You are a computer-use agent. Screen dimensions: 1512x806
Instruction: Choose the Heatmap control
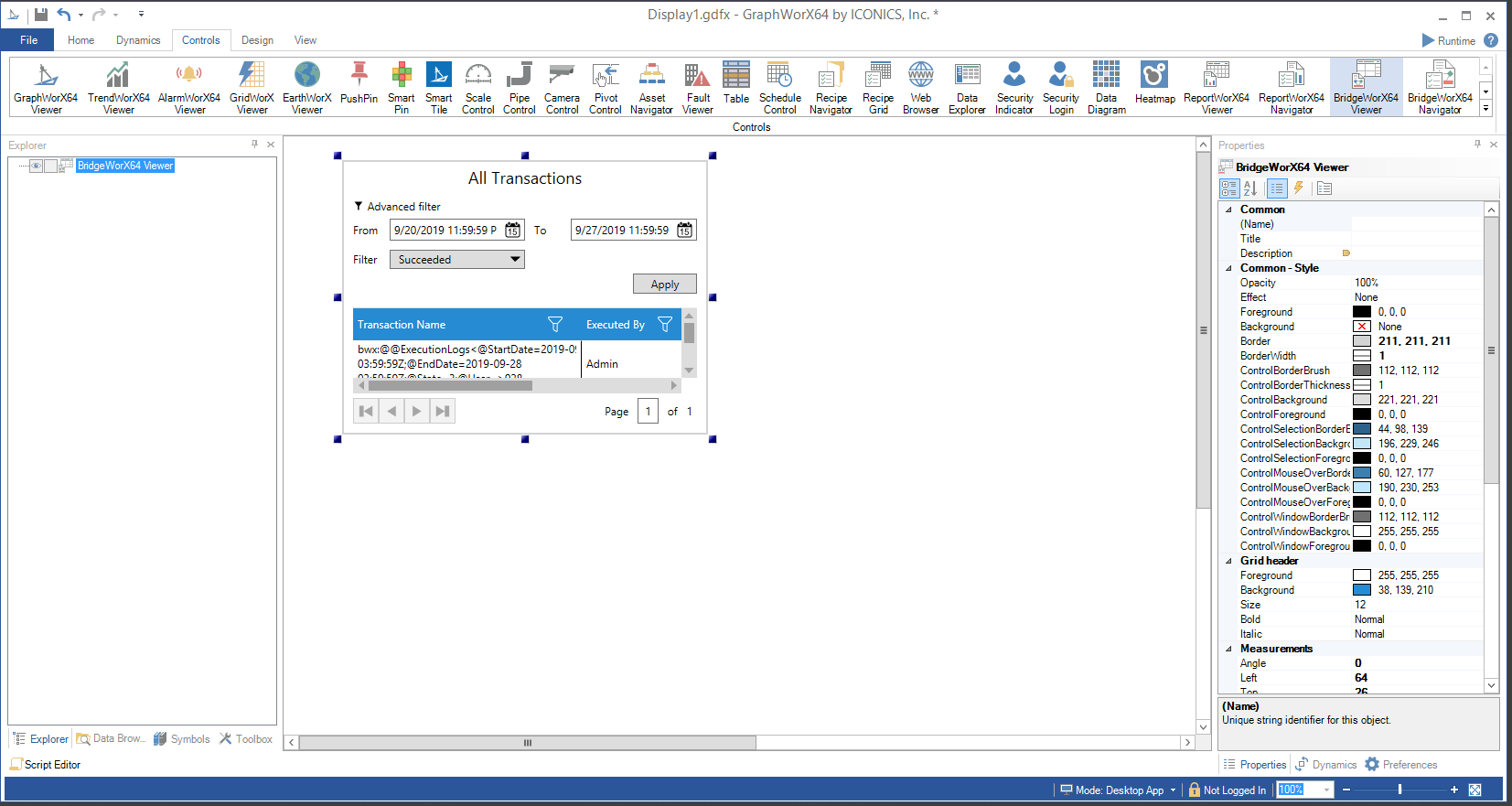[1154, 83]
